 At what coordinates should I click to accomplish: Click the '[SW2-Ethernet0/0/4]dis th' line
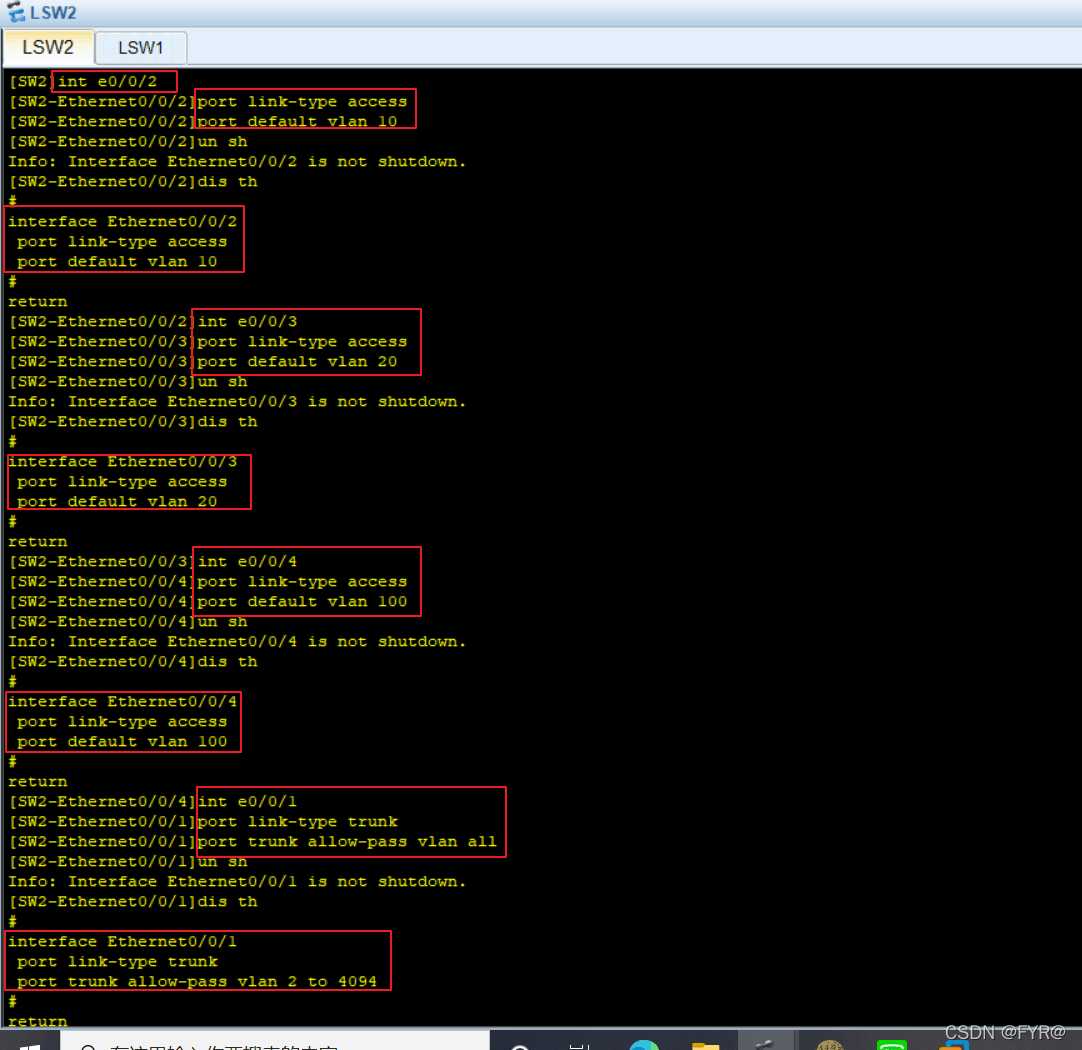pos(132,662)
